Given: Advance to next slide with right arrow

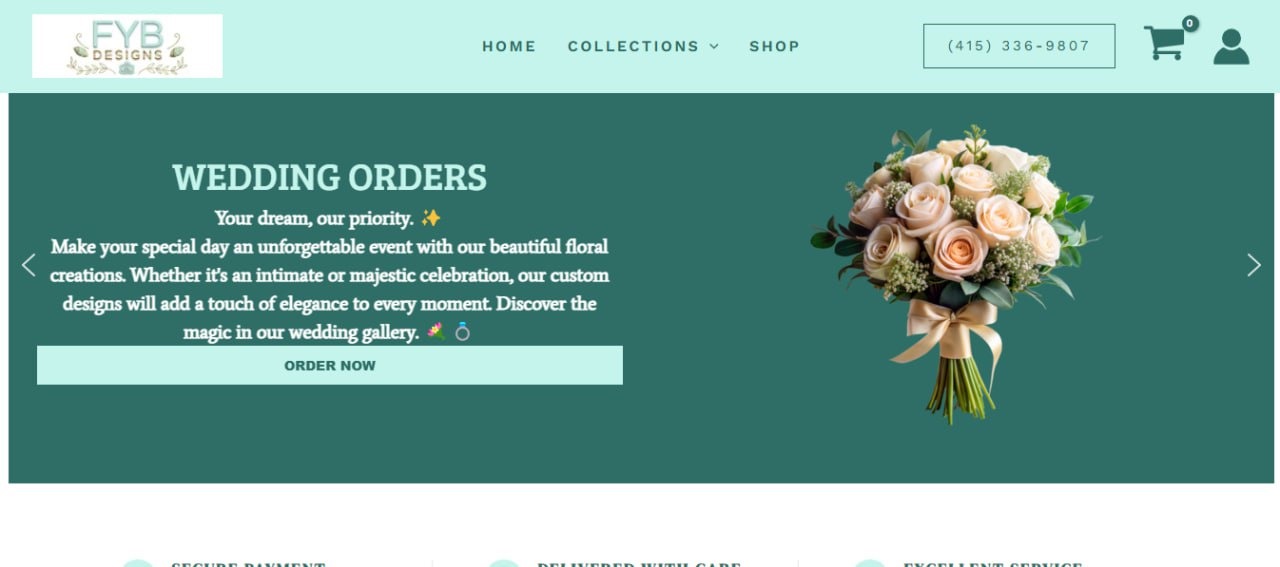Looking at the screenshot, I should coord(1253,265).
